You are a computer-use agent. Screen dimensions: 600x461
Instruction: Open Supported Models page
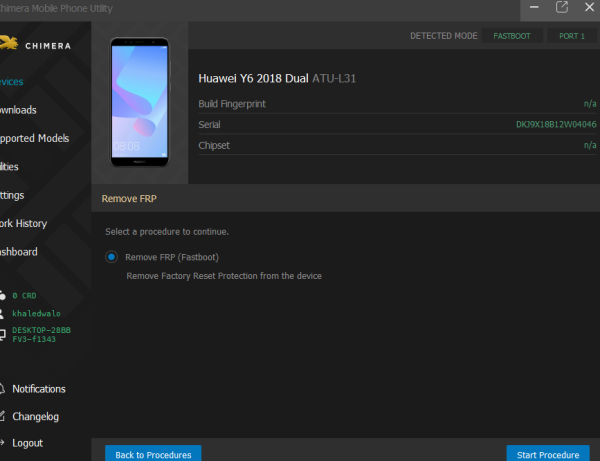[x=34, y=138]
